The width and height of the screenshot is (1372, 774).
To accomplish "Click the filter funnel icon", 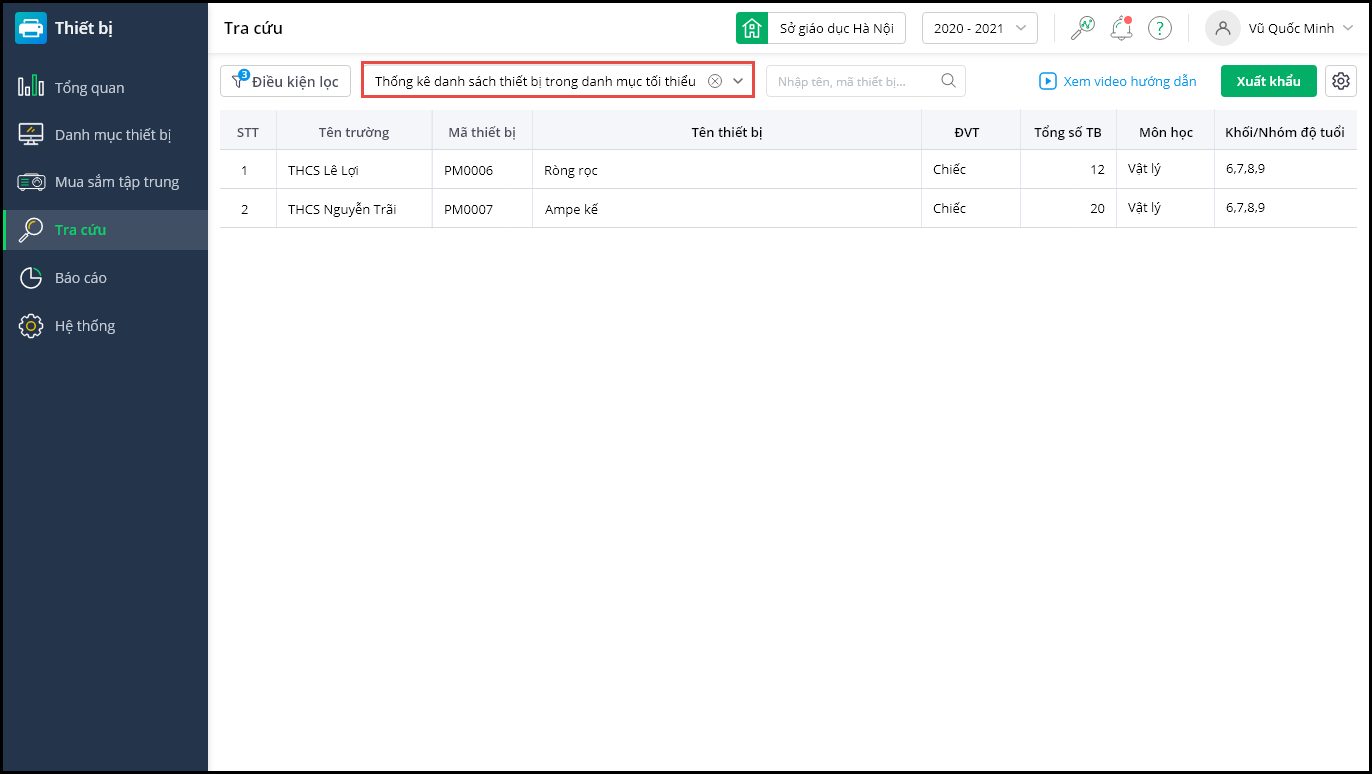I will pos(238,81).
